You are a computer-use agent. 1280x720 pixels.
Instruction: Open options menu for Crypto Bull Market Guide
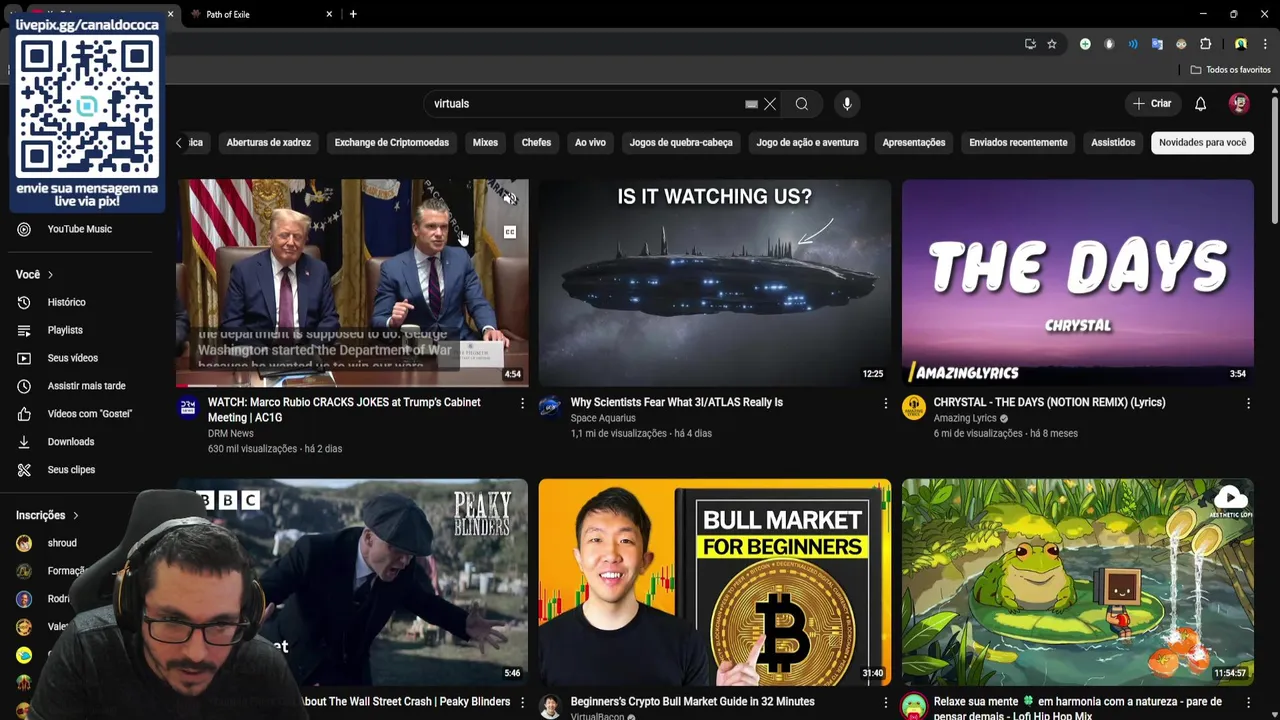[885, 703]
